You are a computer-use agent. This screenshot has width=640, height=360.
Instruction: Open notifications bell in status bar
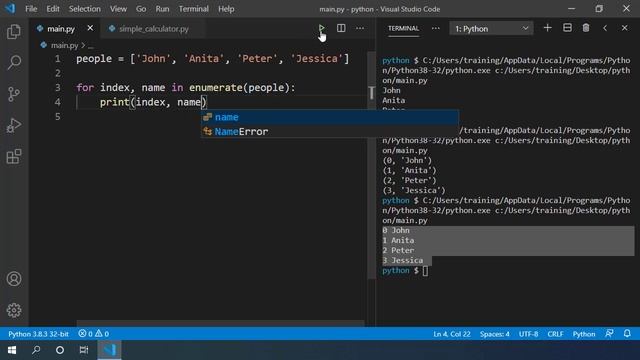coord(627,333)
